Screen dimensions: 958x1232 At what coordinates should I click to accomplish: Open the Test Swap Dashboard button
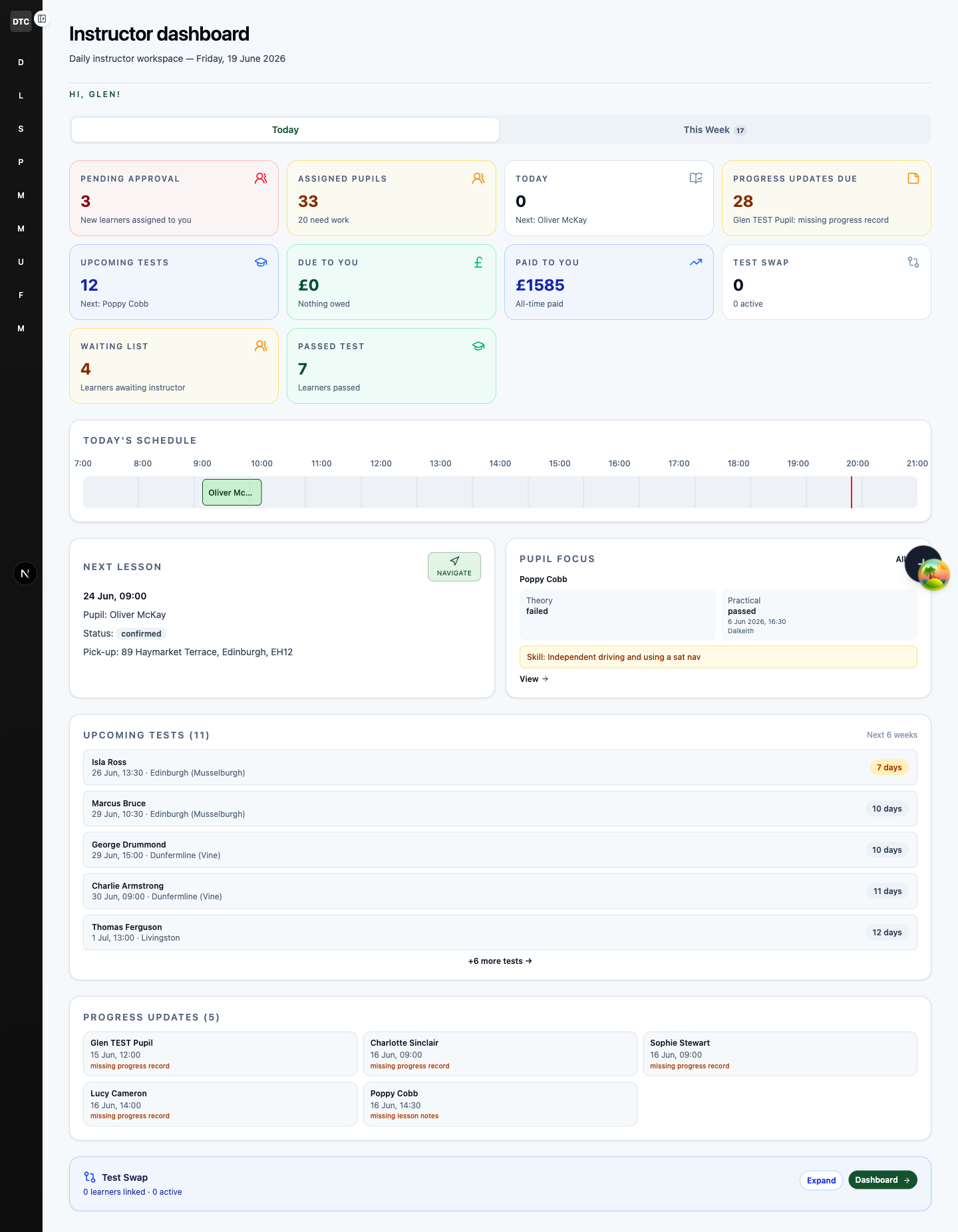(883, 1180)
